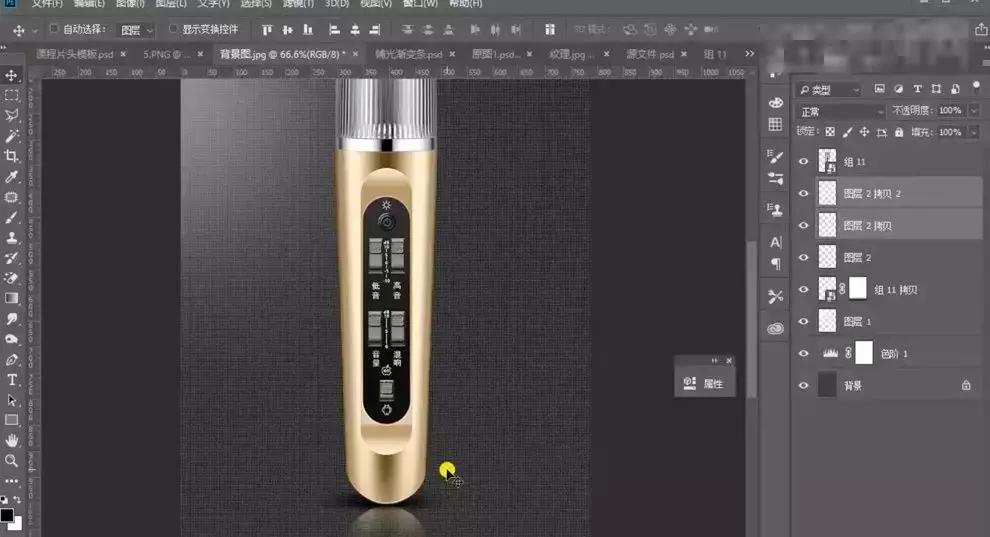The image size is (990, 537).
Task: Expand tool preset picker arrow
Action: [x=35, y=30]
